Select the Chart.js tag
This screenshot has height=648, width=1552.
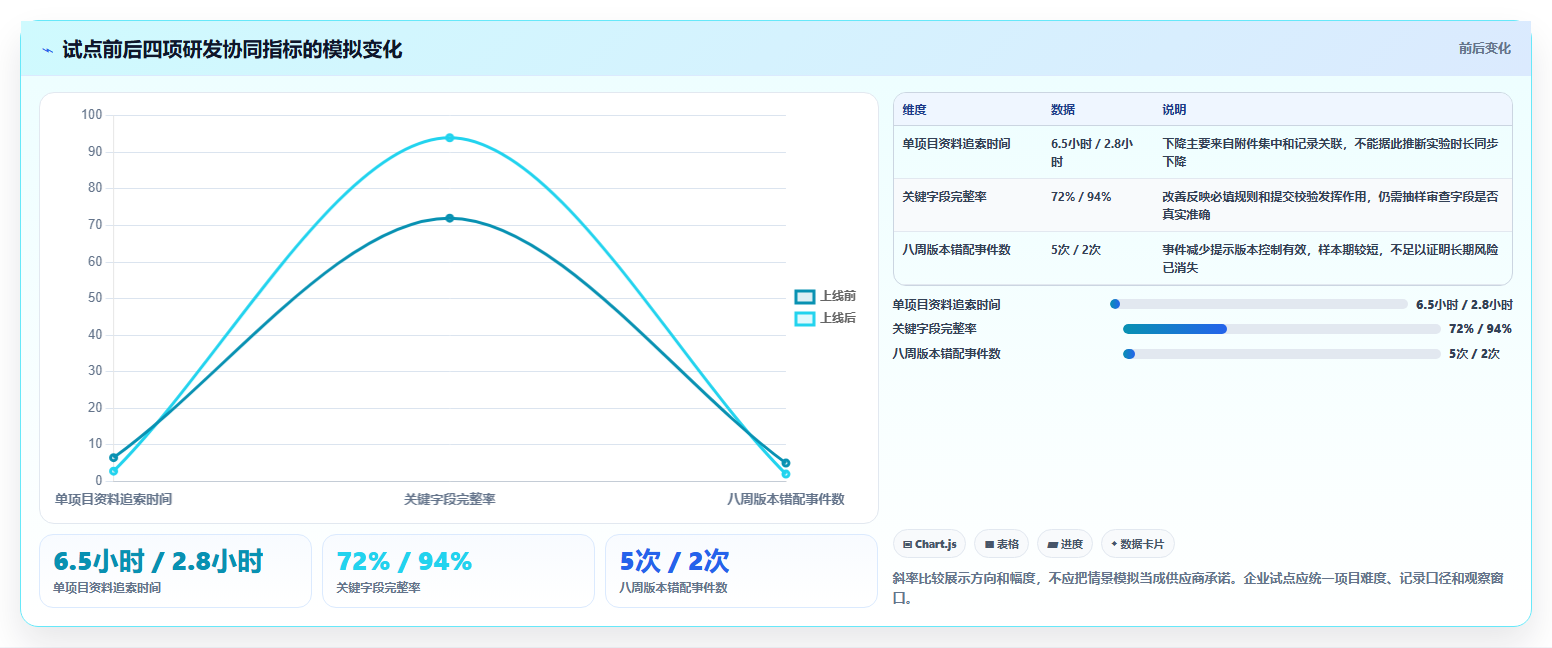[929, 544]
